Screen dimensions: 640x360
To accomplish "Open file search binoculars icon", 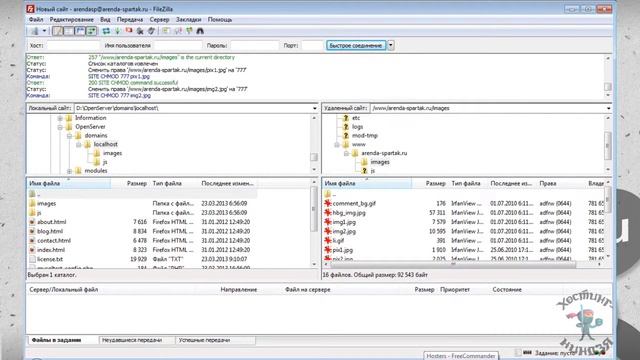I will point(200,31).
